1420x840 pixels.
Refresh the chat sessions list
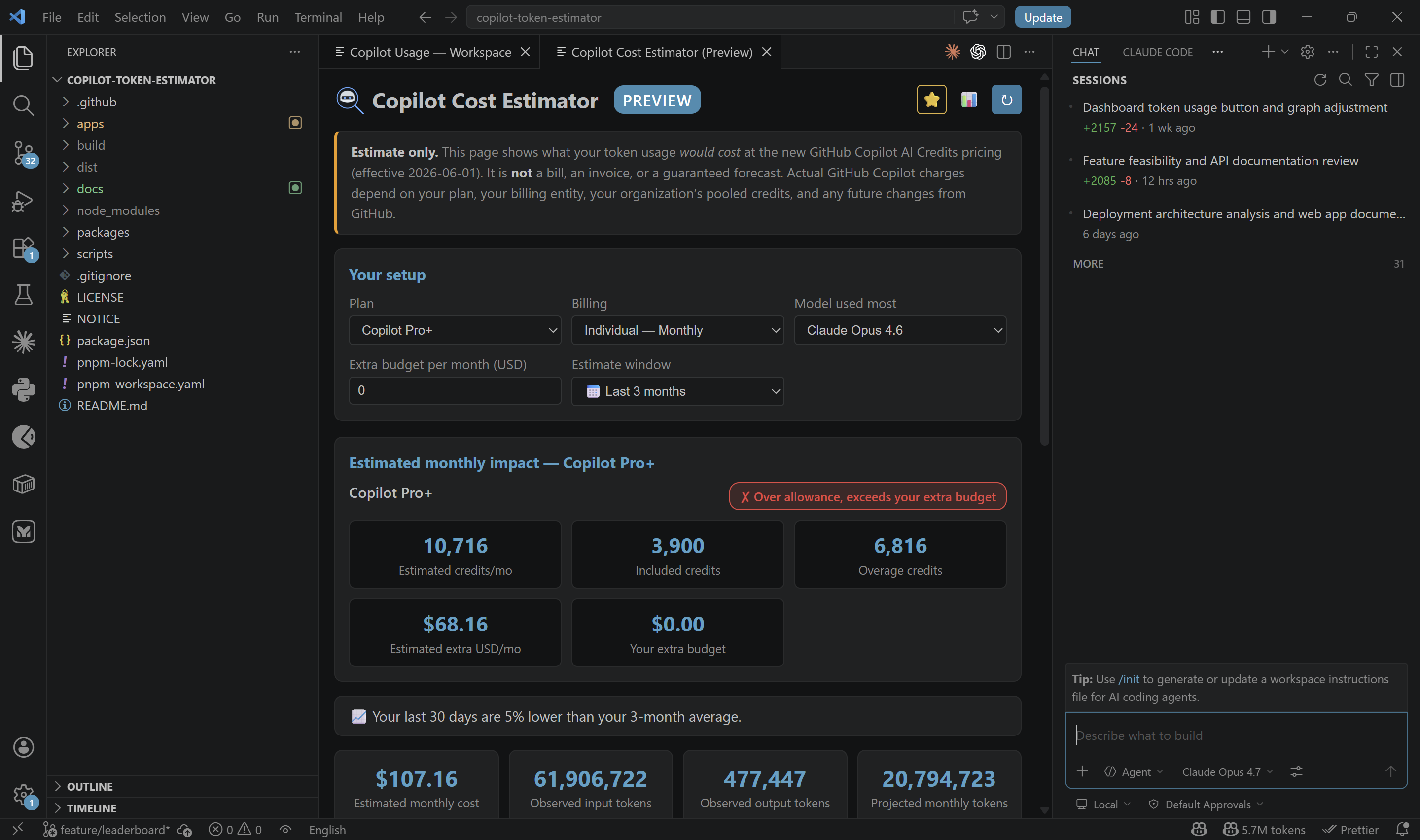(1320, 80)
